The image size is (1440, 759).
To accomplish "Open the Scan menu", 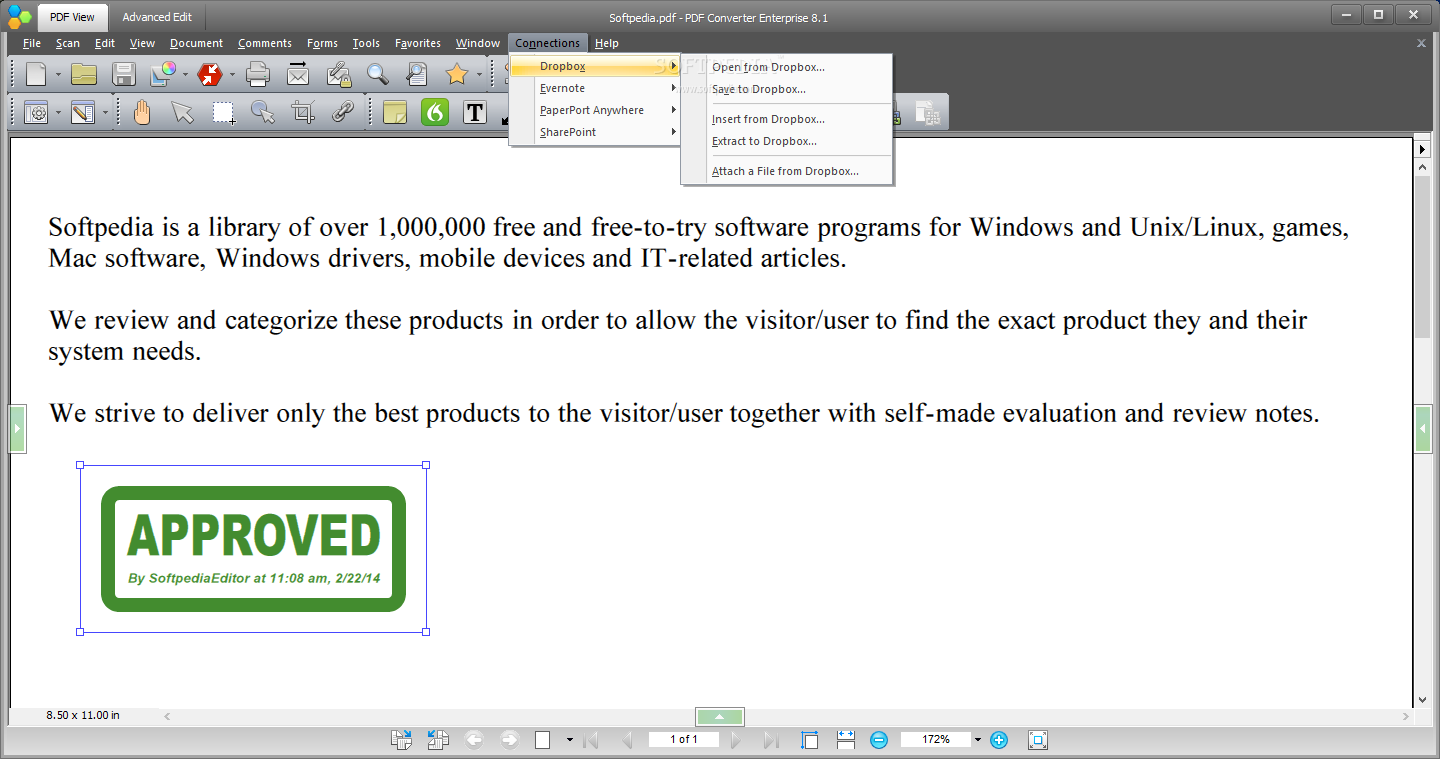I will click(x=68, y=43).
